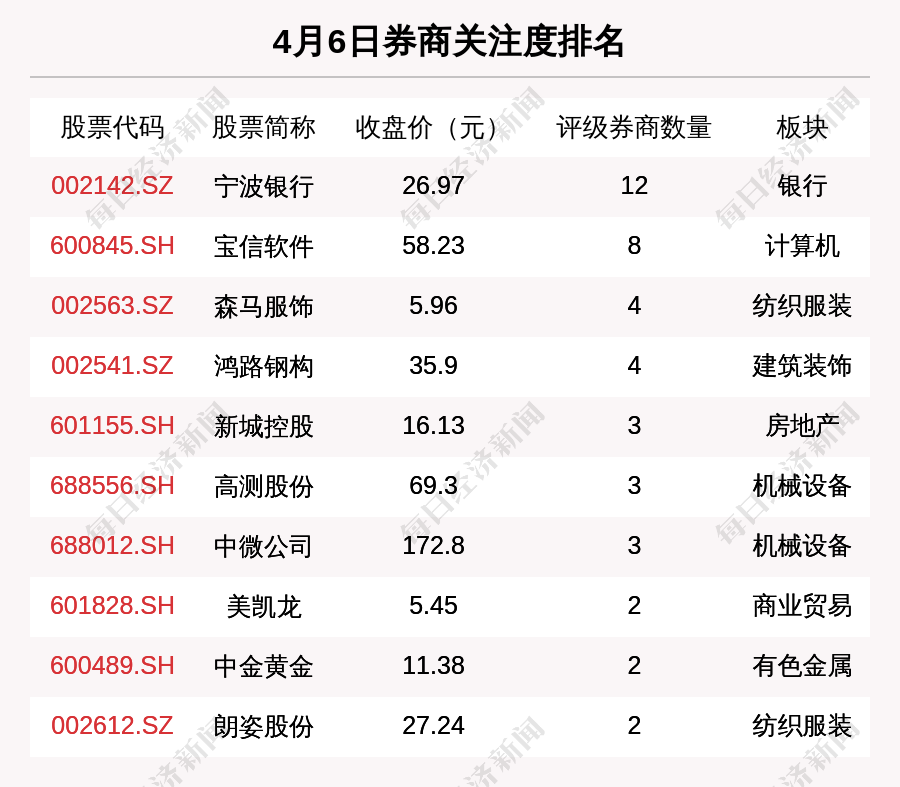Select the stock name 朗姿股份
This screenshot has height=787, width=900.
click(263, 727)
